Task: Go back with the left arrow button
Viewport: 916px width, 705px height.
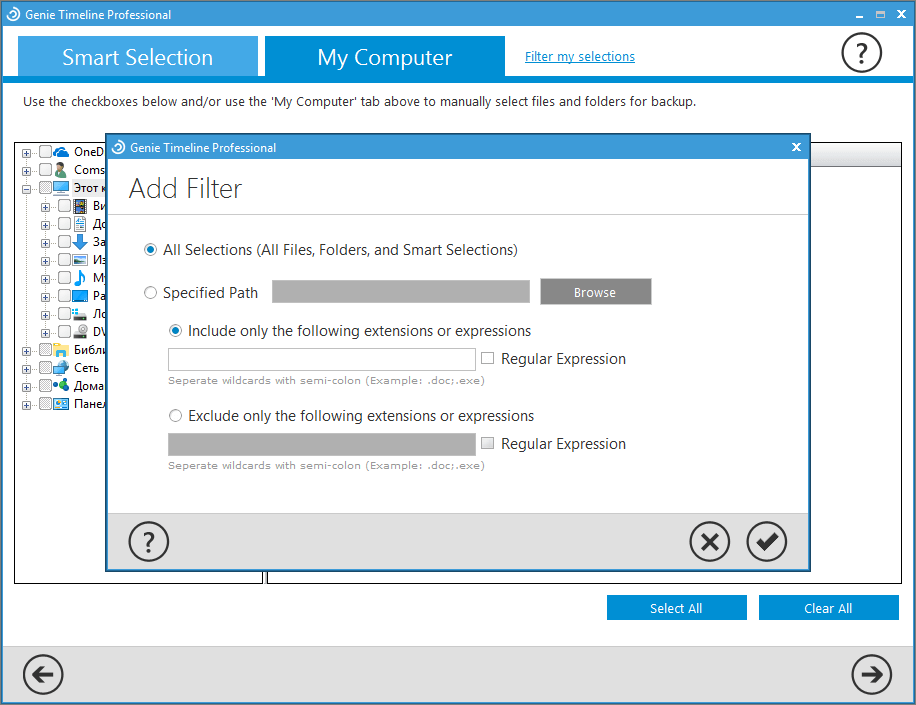Action: coord(43,675)
